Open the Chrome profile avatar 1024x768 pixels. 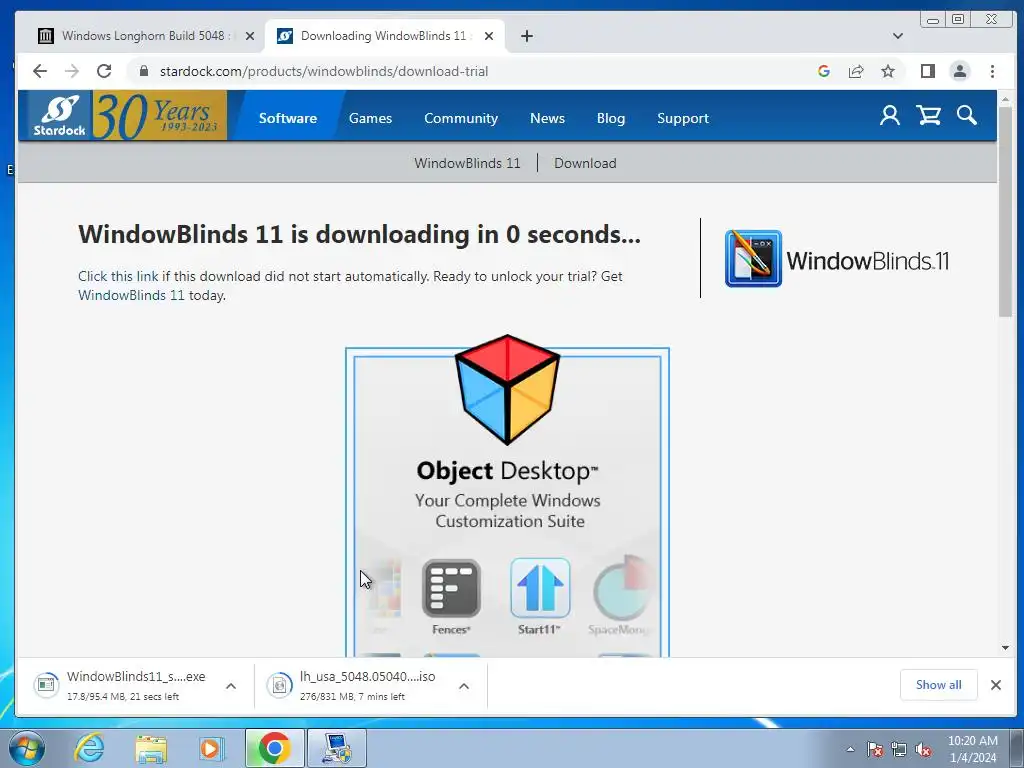[x=959, y=71]
